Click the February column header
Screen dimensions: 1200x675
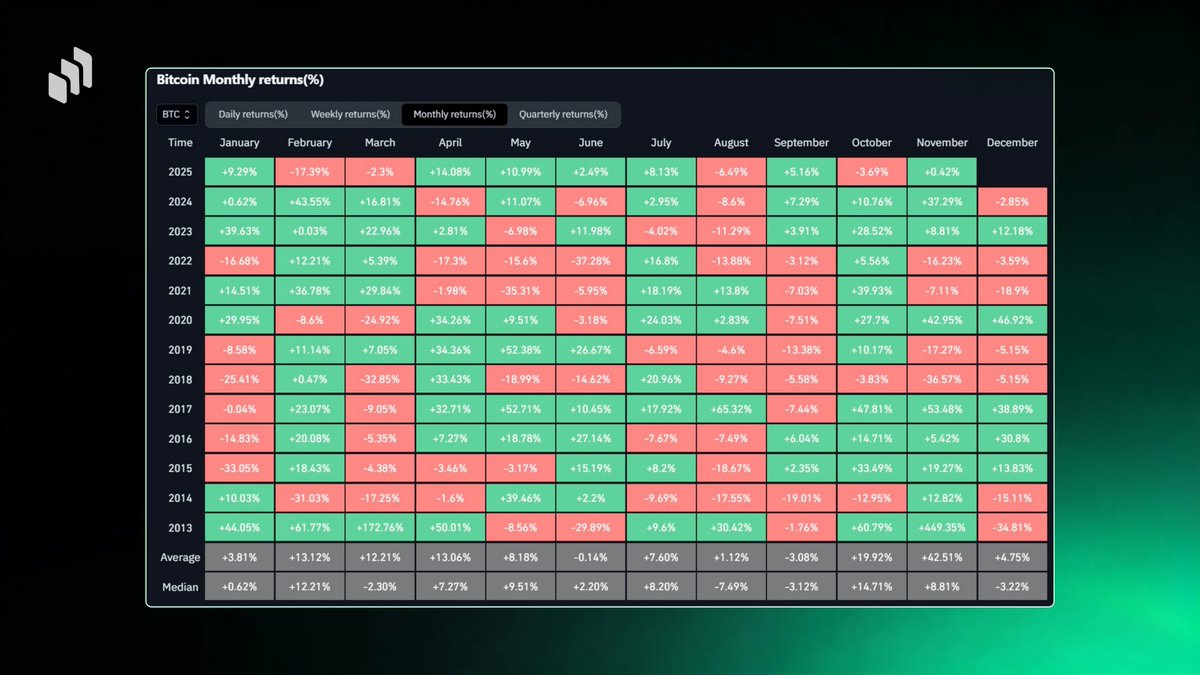point(309,143)
